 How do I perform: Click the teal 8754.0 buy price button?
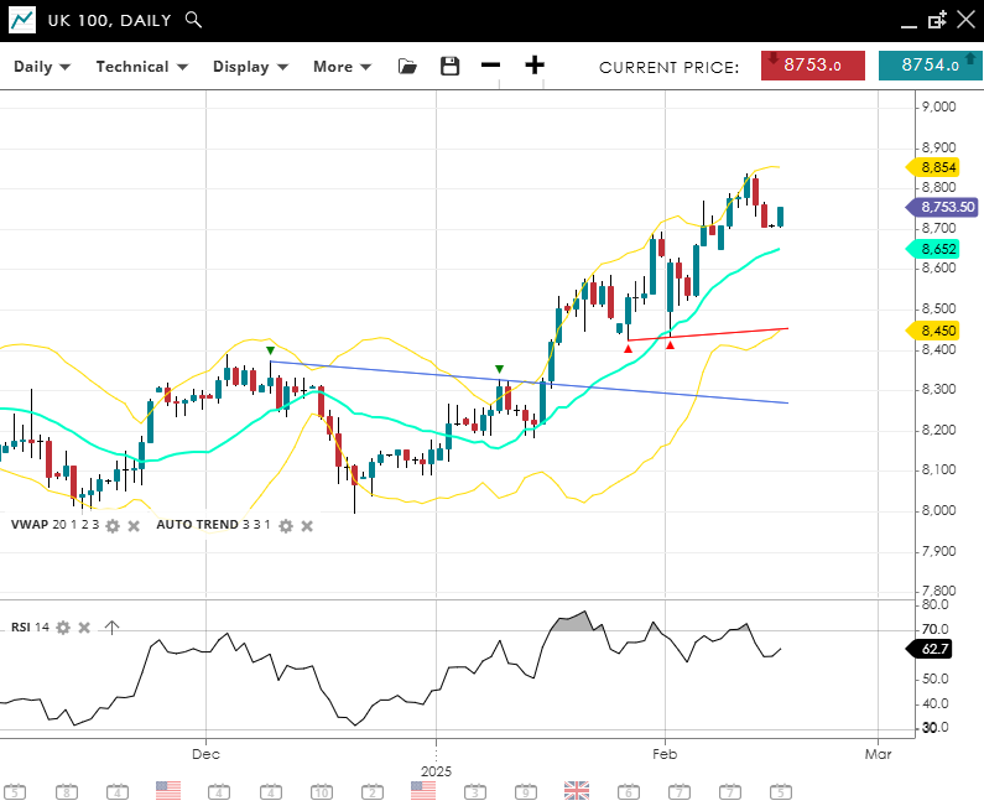point(929,66)
